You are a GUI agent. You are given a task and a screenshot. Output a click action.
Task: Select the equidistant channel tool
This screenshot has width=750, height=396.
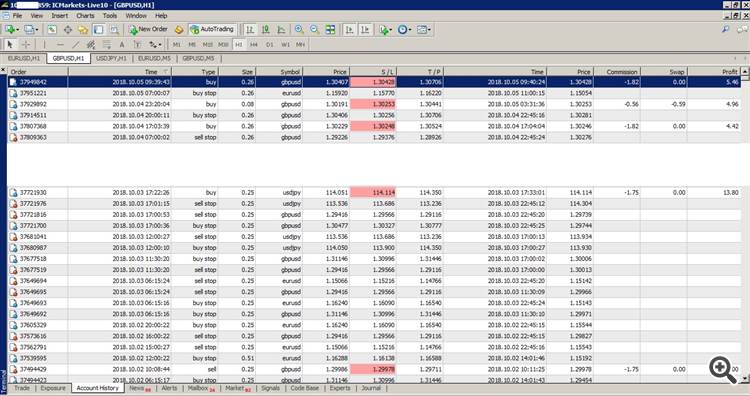(91, 44)
